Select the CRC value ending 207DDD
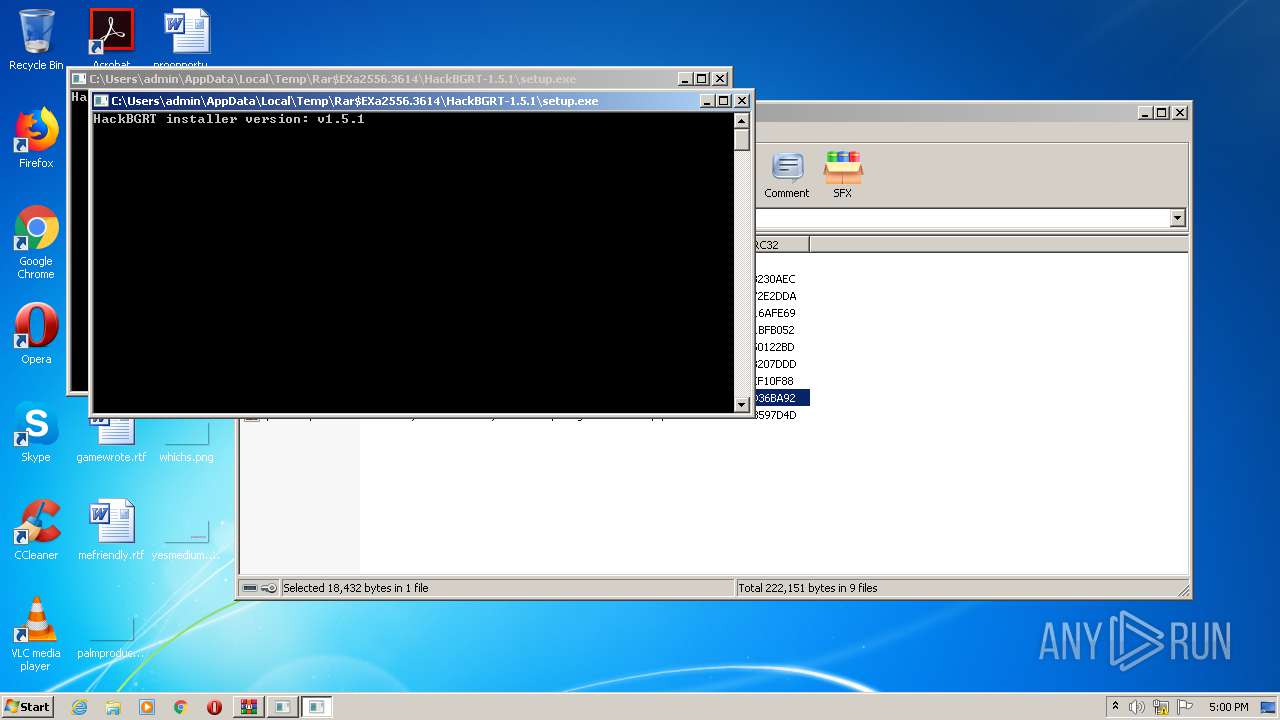Image resolution: width=1280 pixels, height=720 pixels. pos(775,364)
